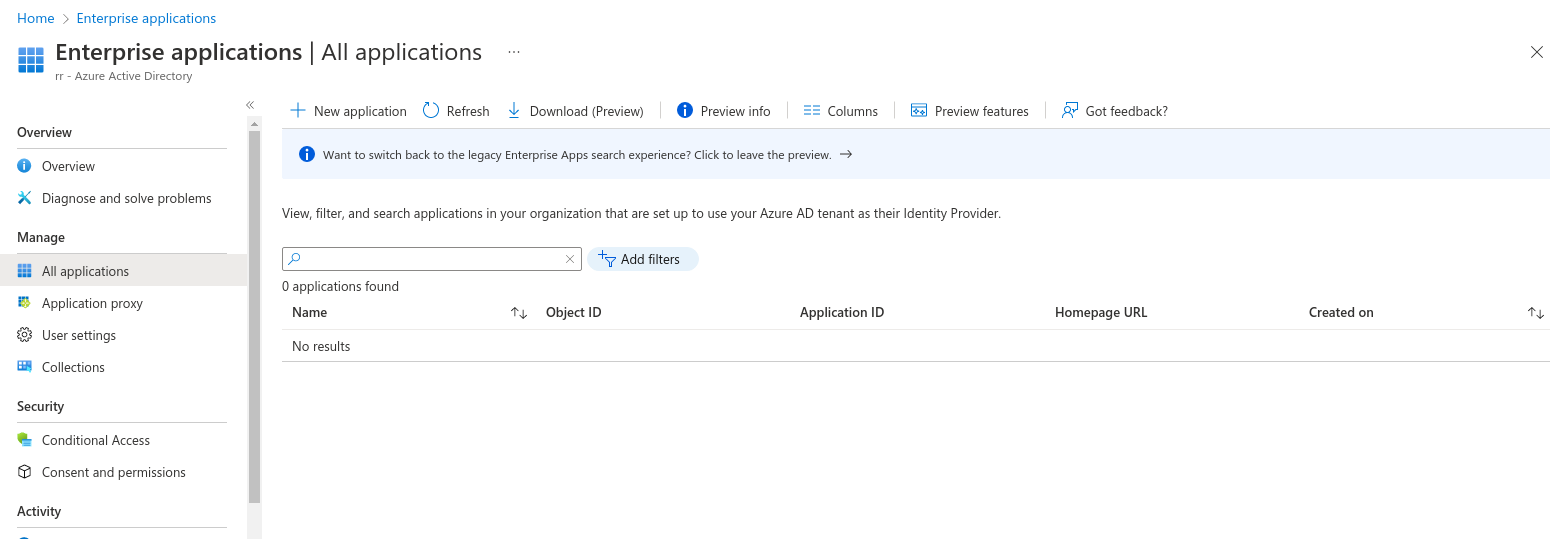The height and width of the screenshot is (539, 1550).
Task: Click the Overview info icon in sidebar
Action: pyautogui.click(x=25, y=166)
